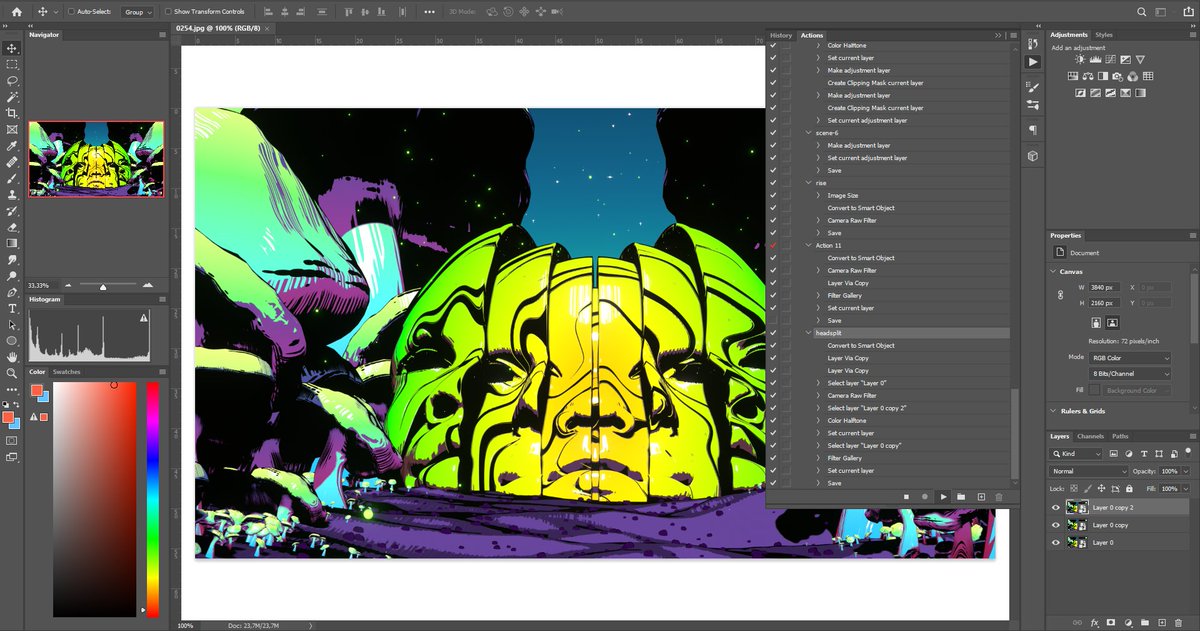This screenshot has height=631, width=1200.
Task: Select the Pen tool
Action: 12,292
